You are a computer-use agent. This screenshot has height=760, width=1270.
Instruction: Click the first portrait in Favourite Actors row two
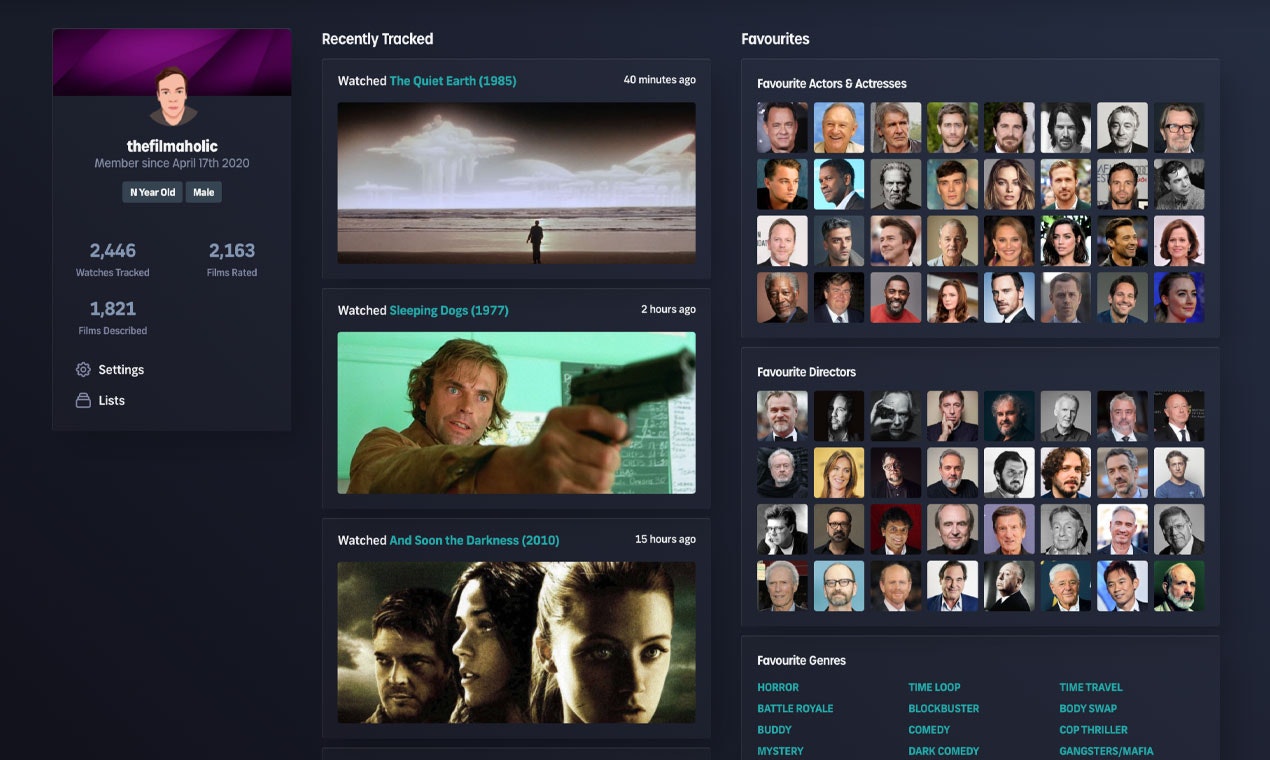[782, 184]
